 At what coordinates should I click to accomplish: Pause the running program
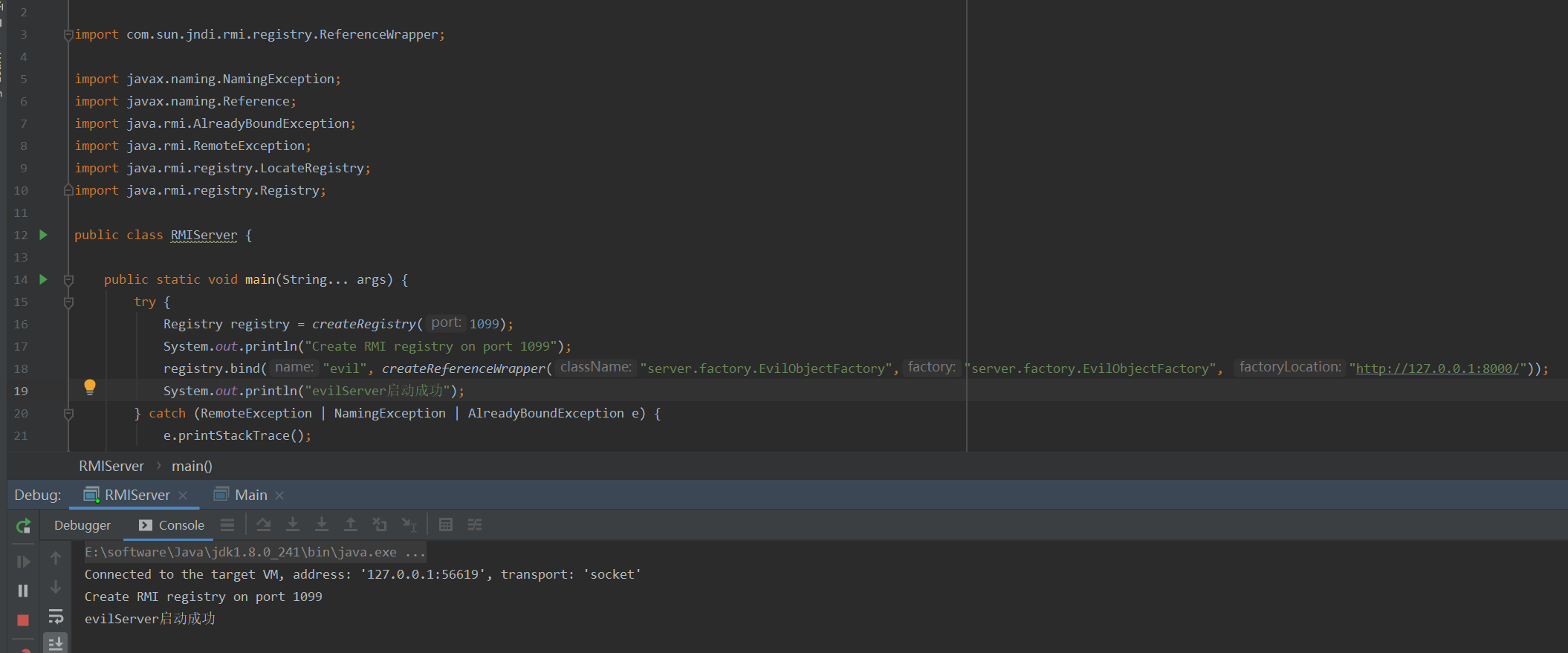click(x=23, y=591)
